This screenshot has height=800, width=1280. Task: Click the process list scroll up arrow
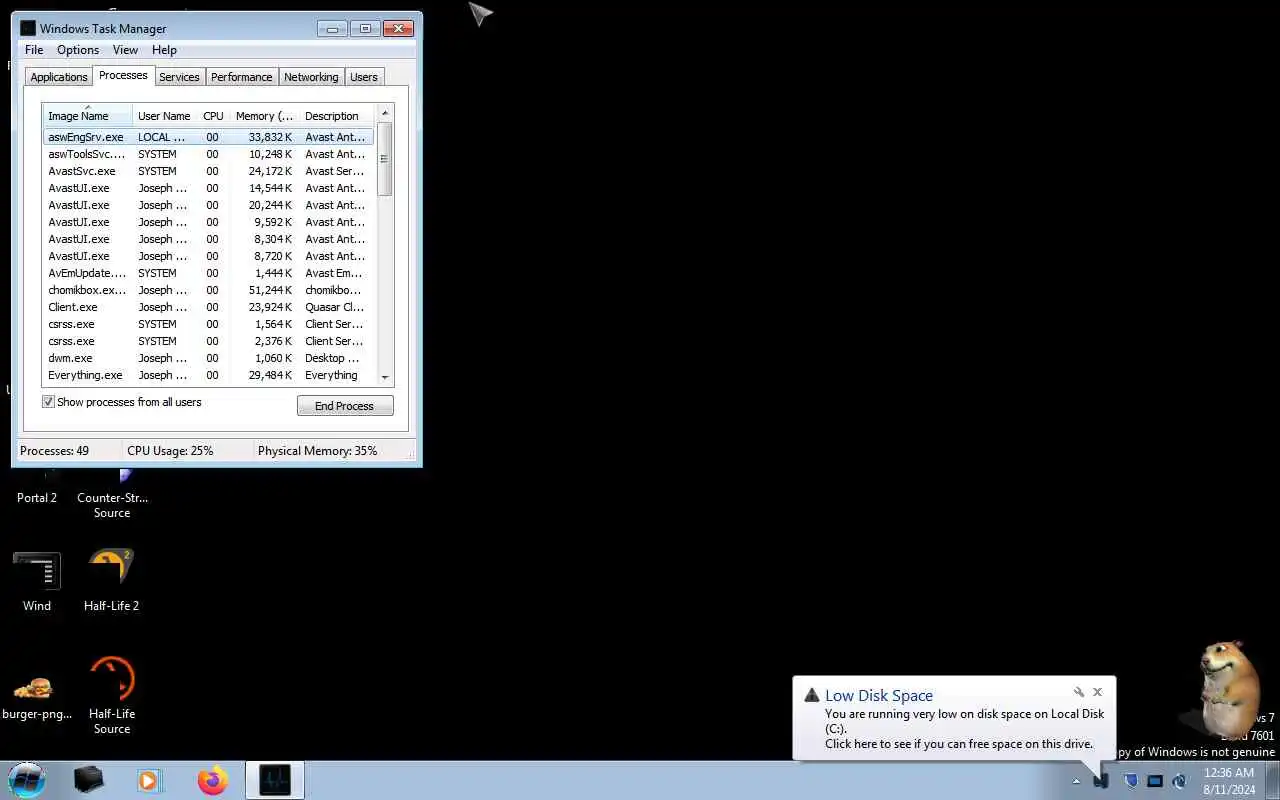point(385,111)
